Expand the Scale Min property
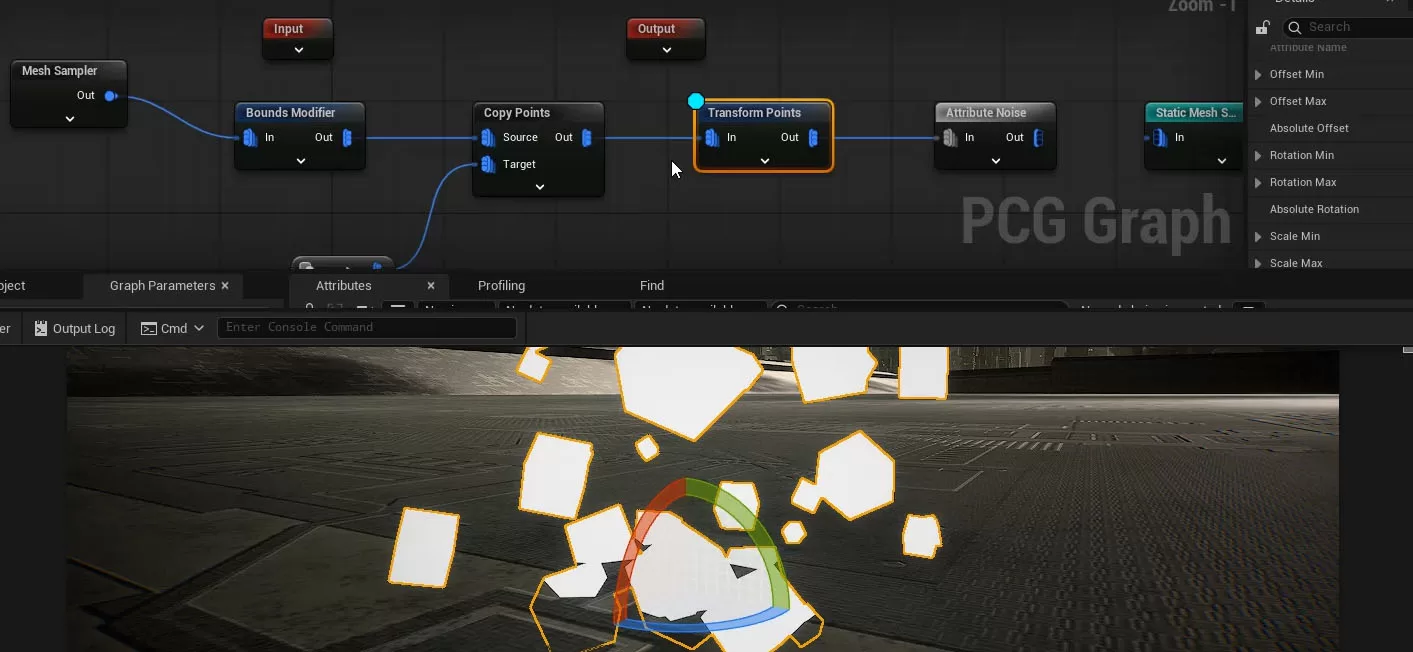This screenshot has height=652, width=1413. [x=1259, y=236]
